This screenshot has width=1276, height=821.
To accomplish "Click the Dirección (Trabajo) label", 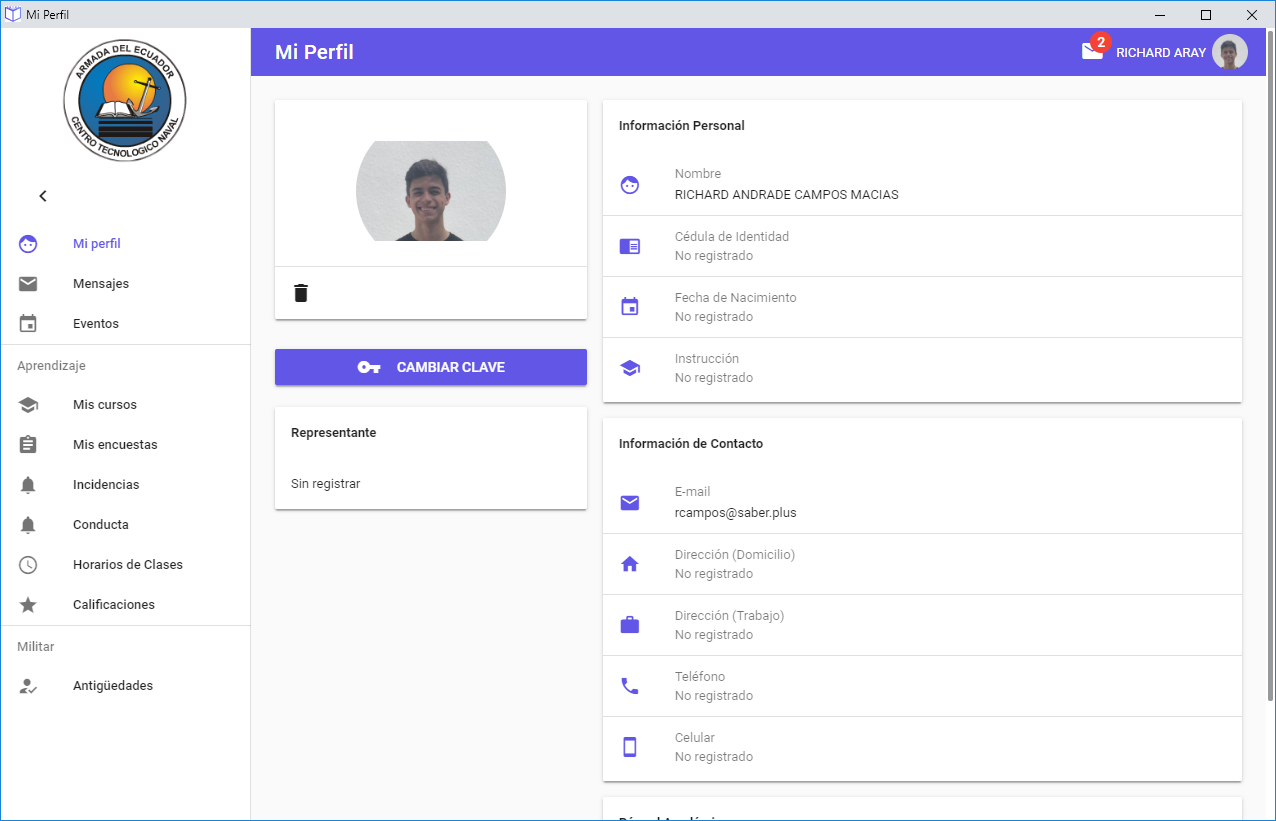I will click(x=730, y=616).
